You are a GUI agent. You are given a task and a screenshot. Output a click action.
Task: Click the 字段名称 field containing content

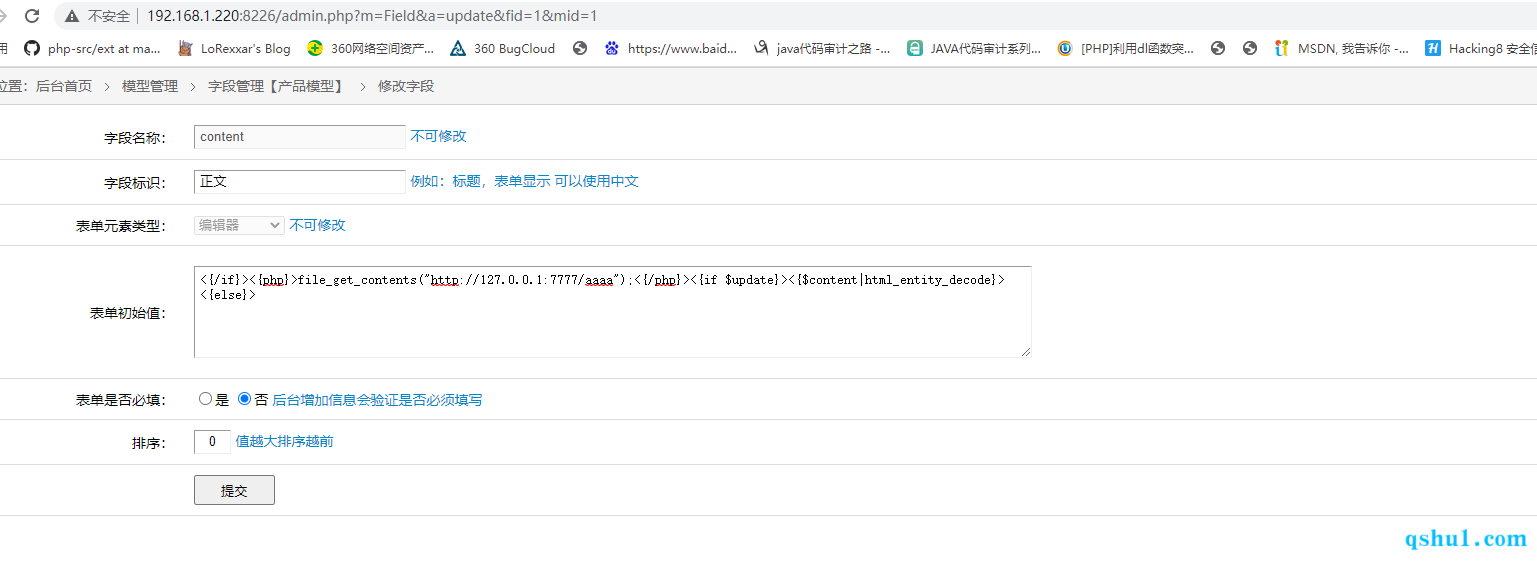[300, 137]
